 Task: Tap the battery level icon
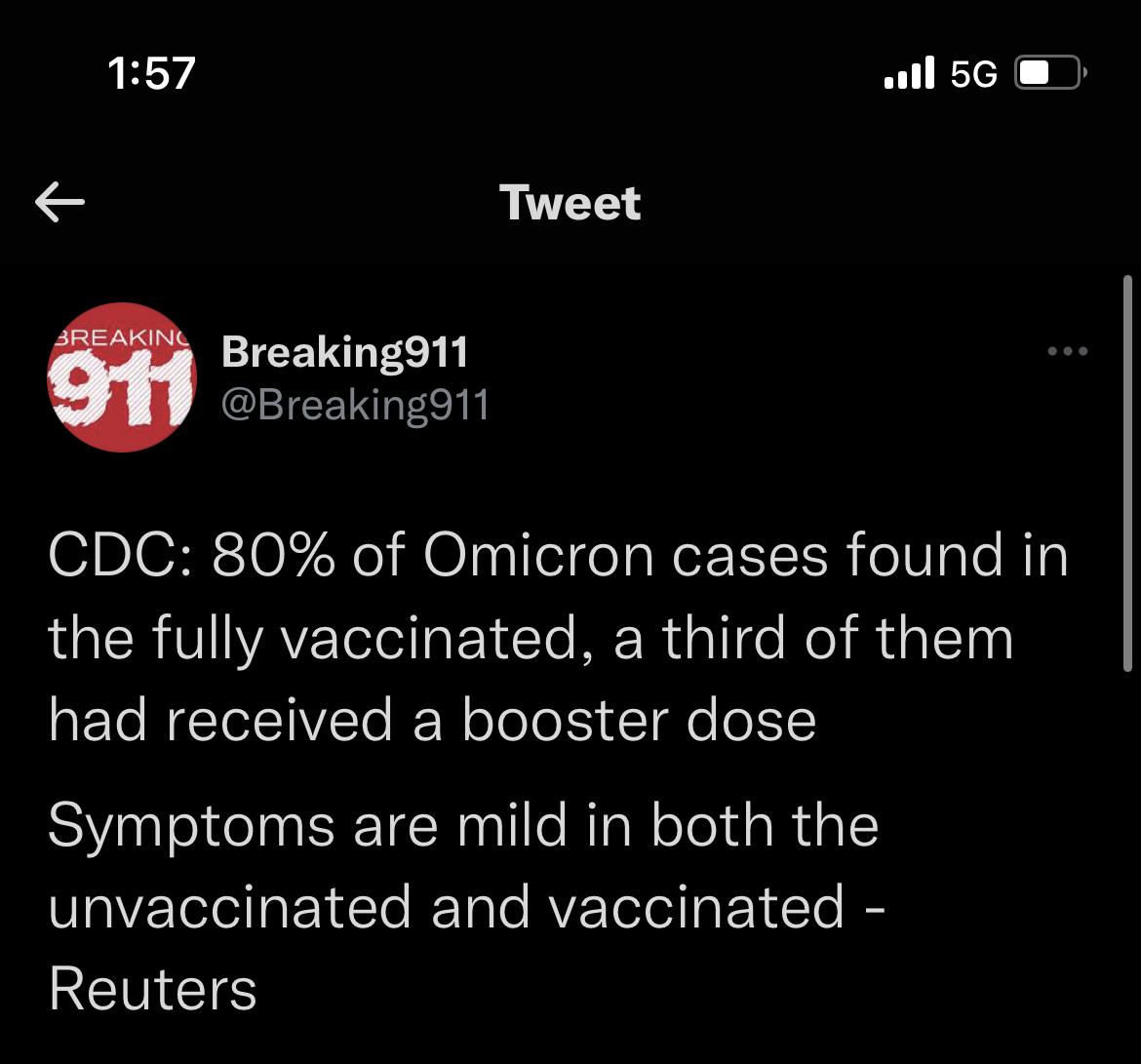(1050, 73)
